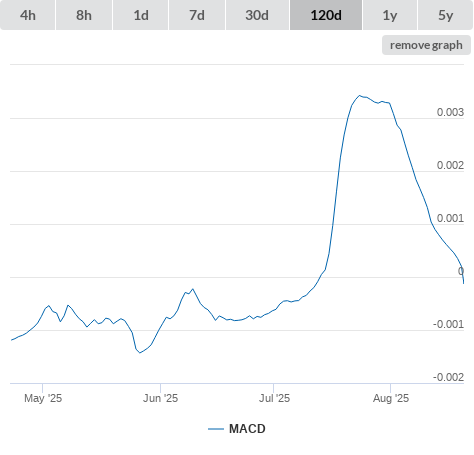Click the remove graph button
474x455 pixels.
pos(426,45)
